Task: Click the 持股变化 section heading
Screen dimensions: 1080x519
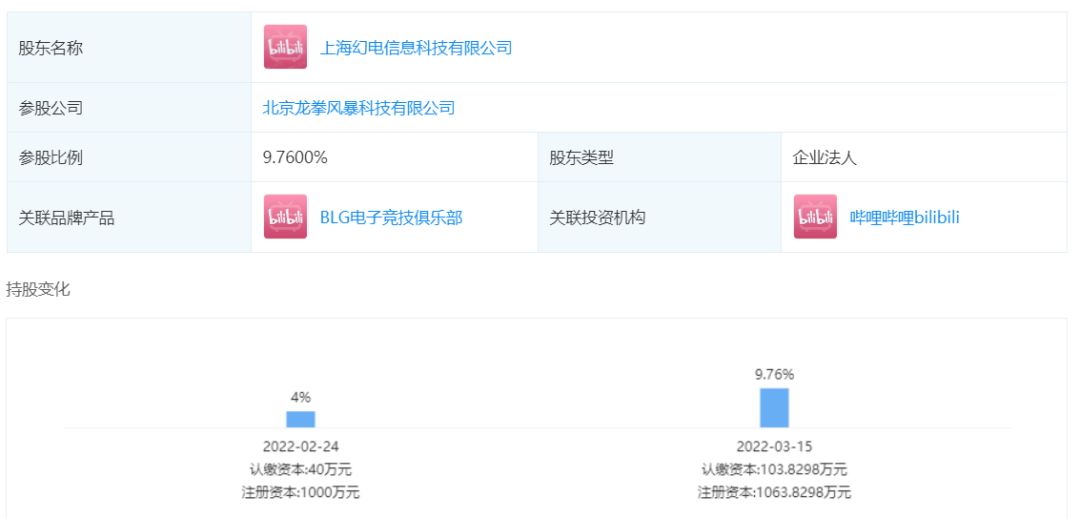Action: point(38,289)
